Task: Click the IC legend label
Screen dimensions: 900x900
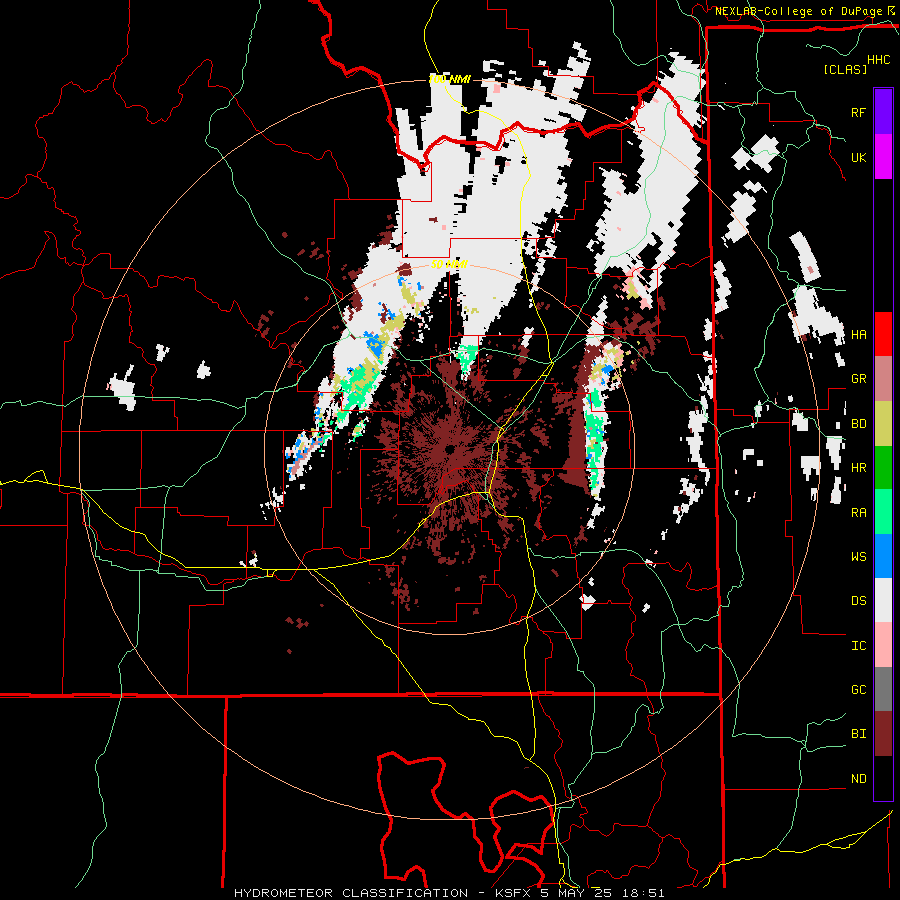Action: point(858,646)
